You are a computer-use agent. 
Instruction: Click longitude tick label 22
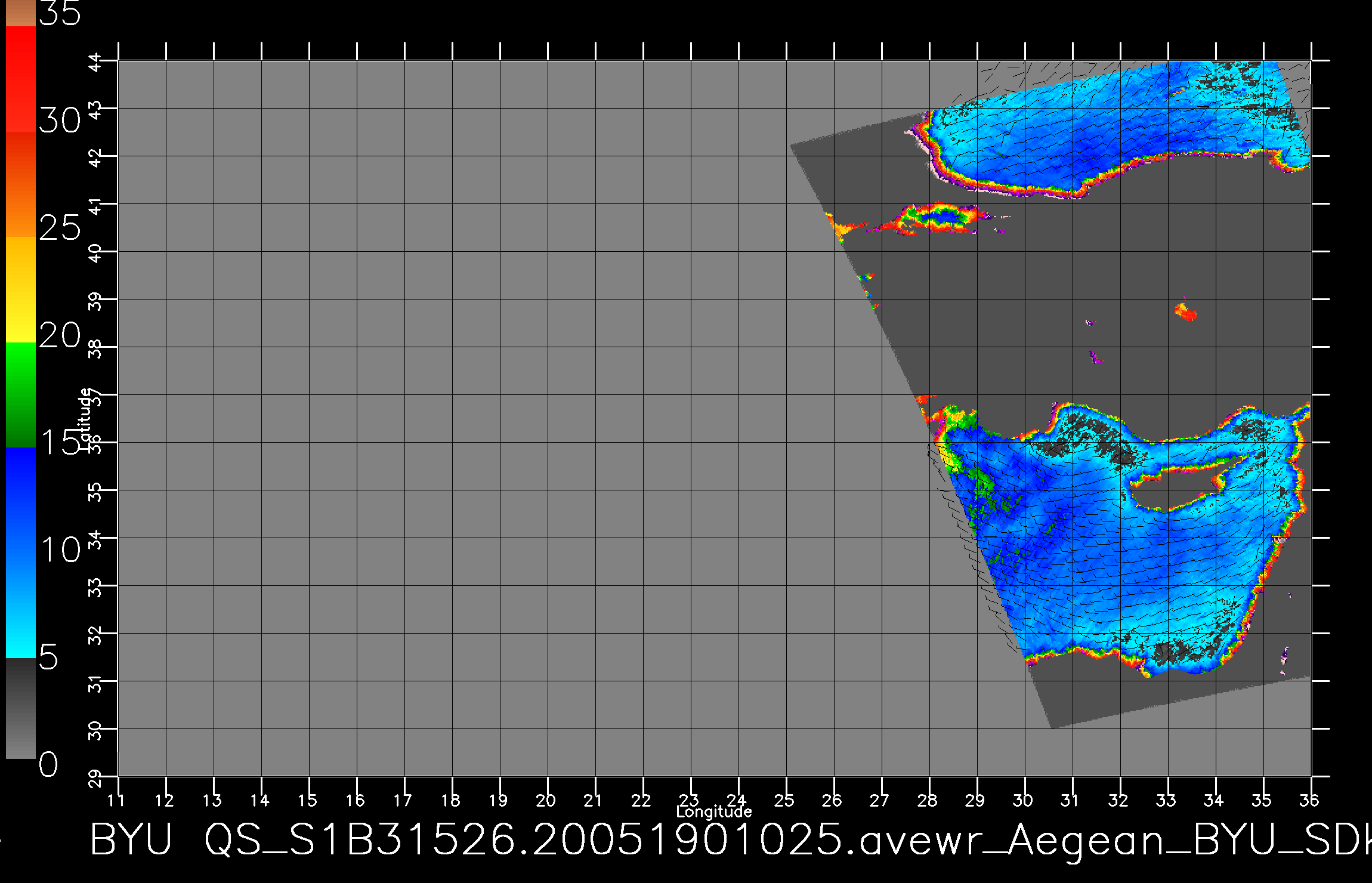click(x=642, y=799)
